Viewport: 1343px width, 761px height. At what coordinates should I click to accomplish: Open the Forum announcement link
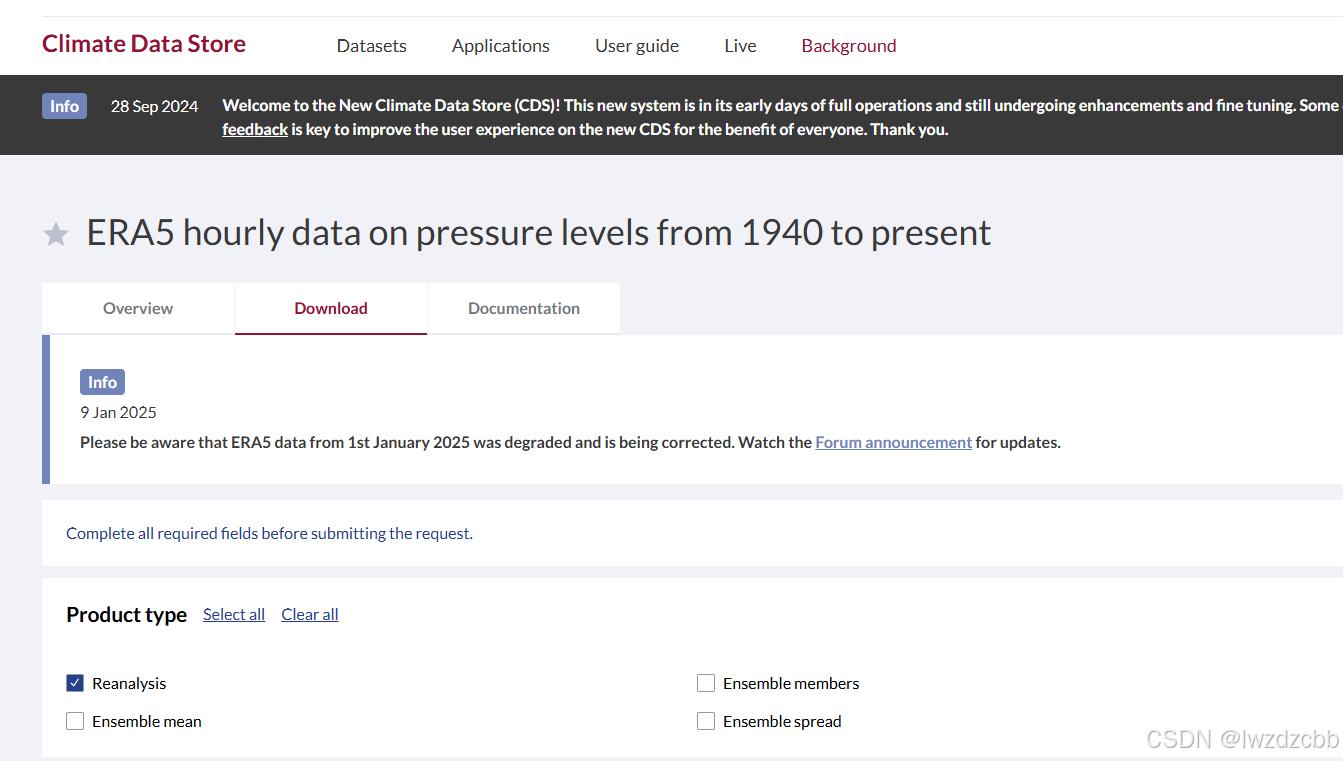(894, 442)
